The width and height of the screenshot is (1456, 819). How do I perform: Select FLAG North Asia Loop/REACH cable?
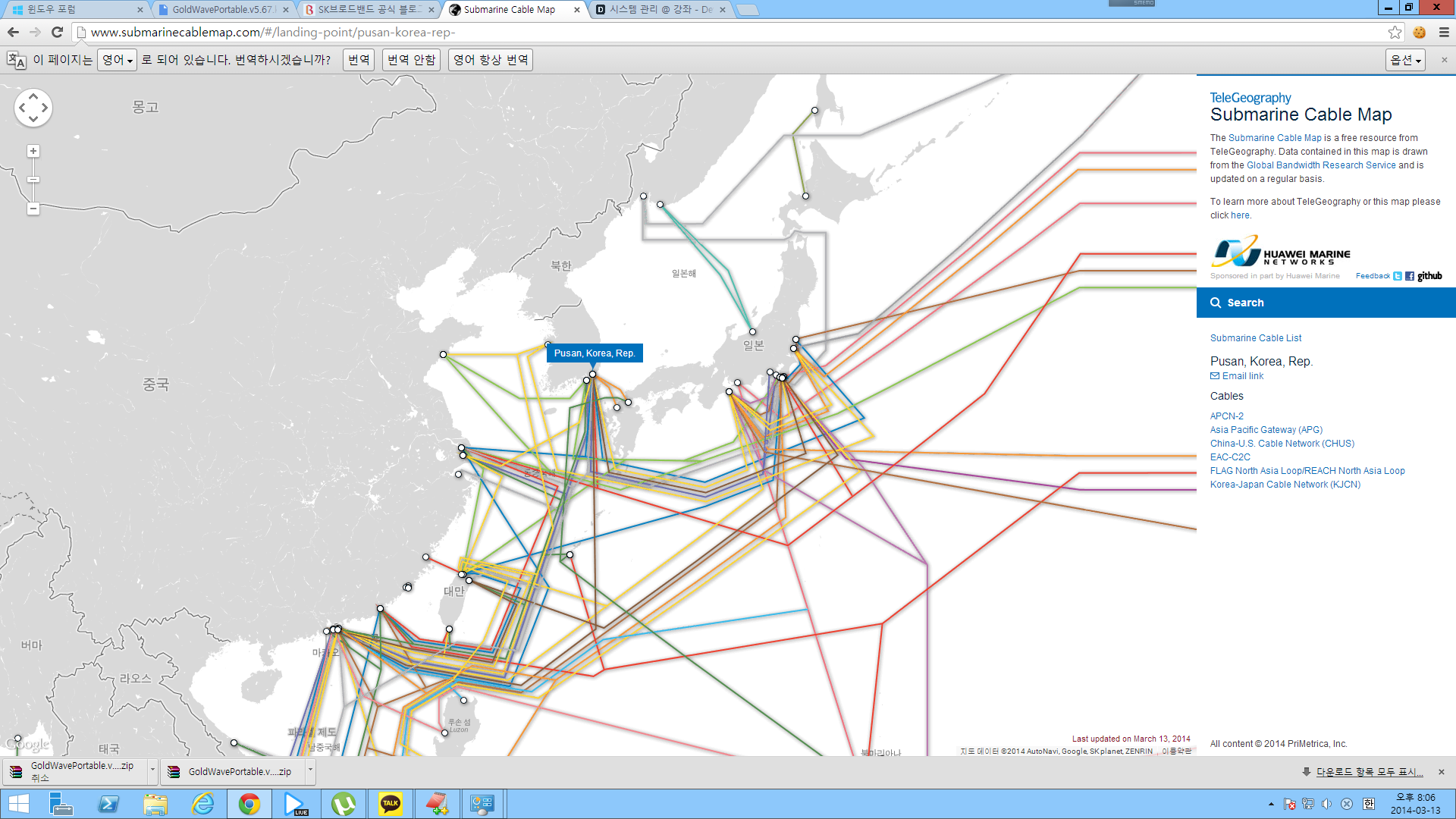[x=1307, y=471]
